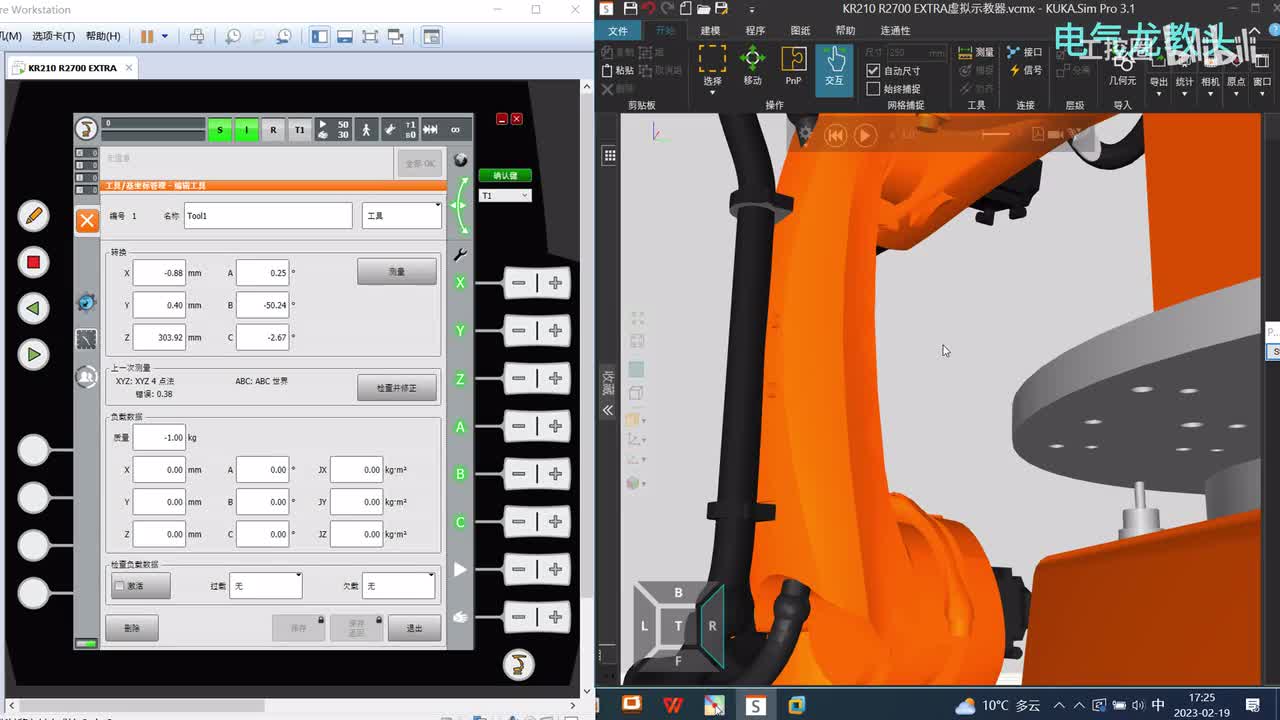This screenshot has height=720, width=1280.
Task: Click the 测量 button in the 转换 section
Action: [397, 271]
